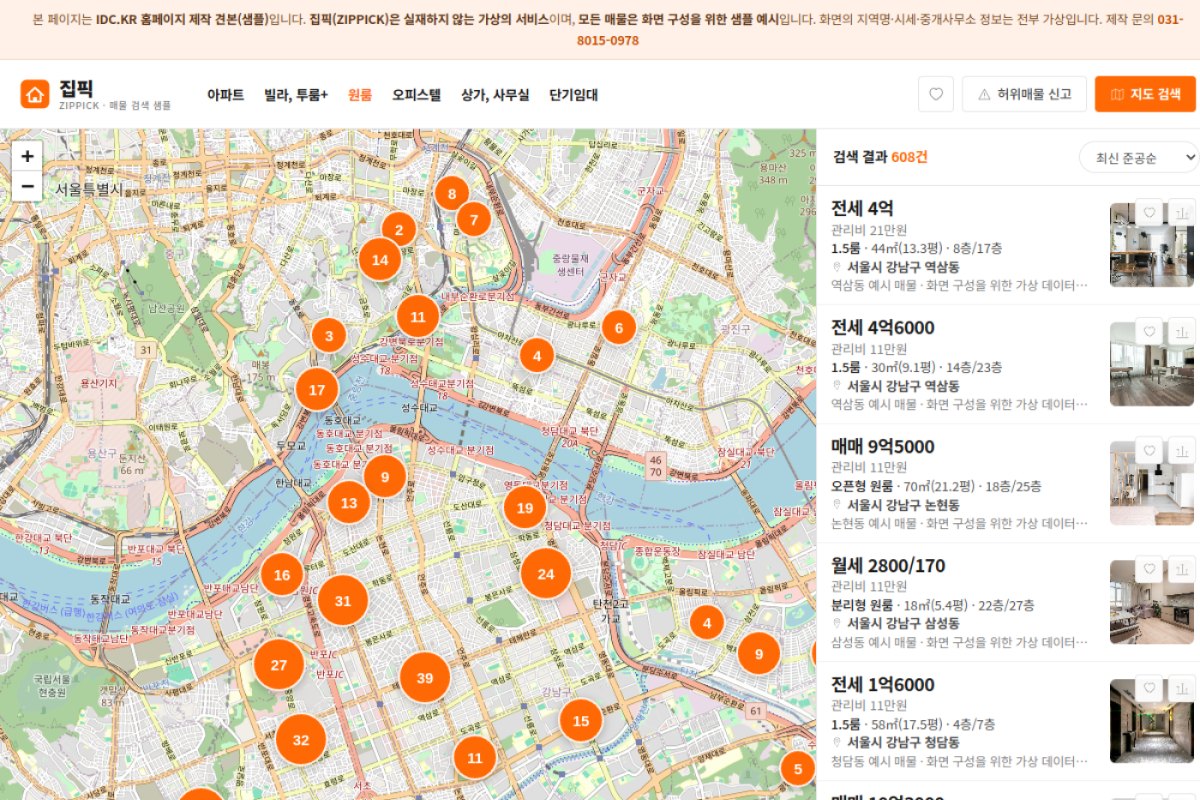Select map cluster marker 8
The width and height of the screenshot is (1200, 800).
(x=452, y=194)
